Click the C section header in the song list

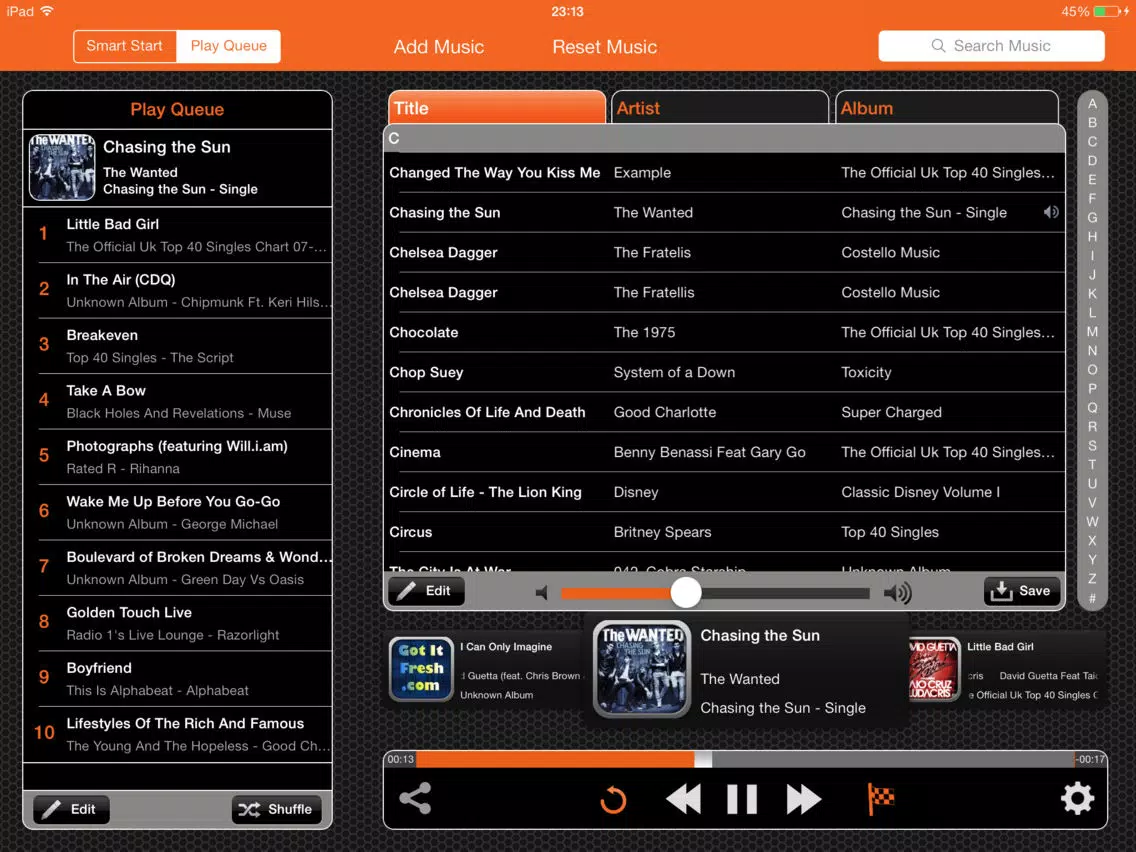point(724,138)
